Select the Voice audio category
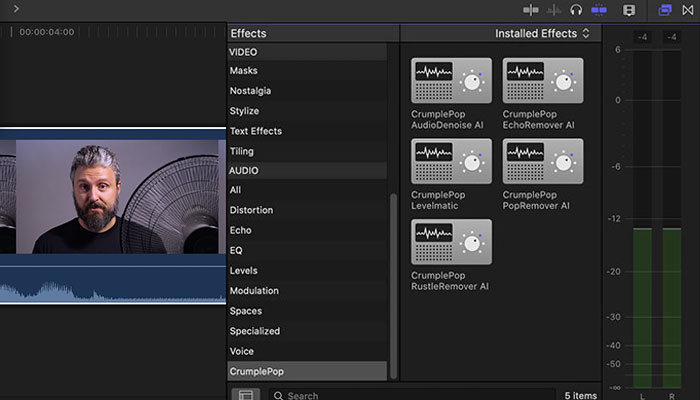Screen dimensions: 700x400 click(x=307, y=351)
